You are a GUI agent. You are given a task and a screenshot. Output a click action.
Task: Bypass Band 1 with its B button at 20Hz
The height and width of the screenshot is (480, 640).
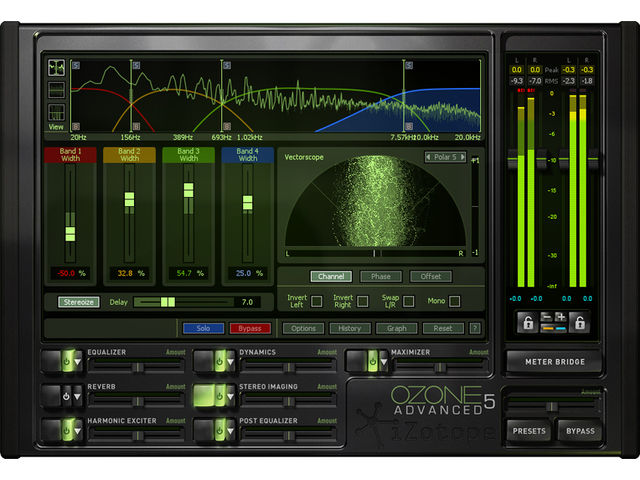(76, 126)
